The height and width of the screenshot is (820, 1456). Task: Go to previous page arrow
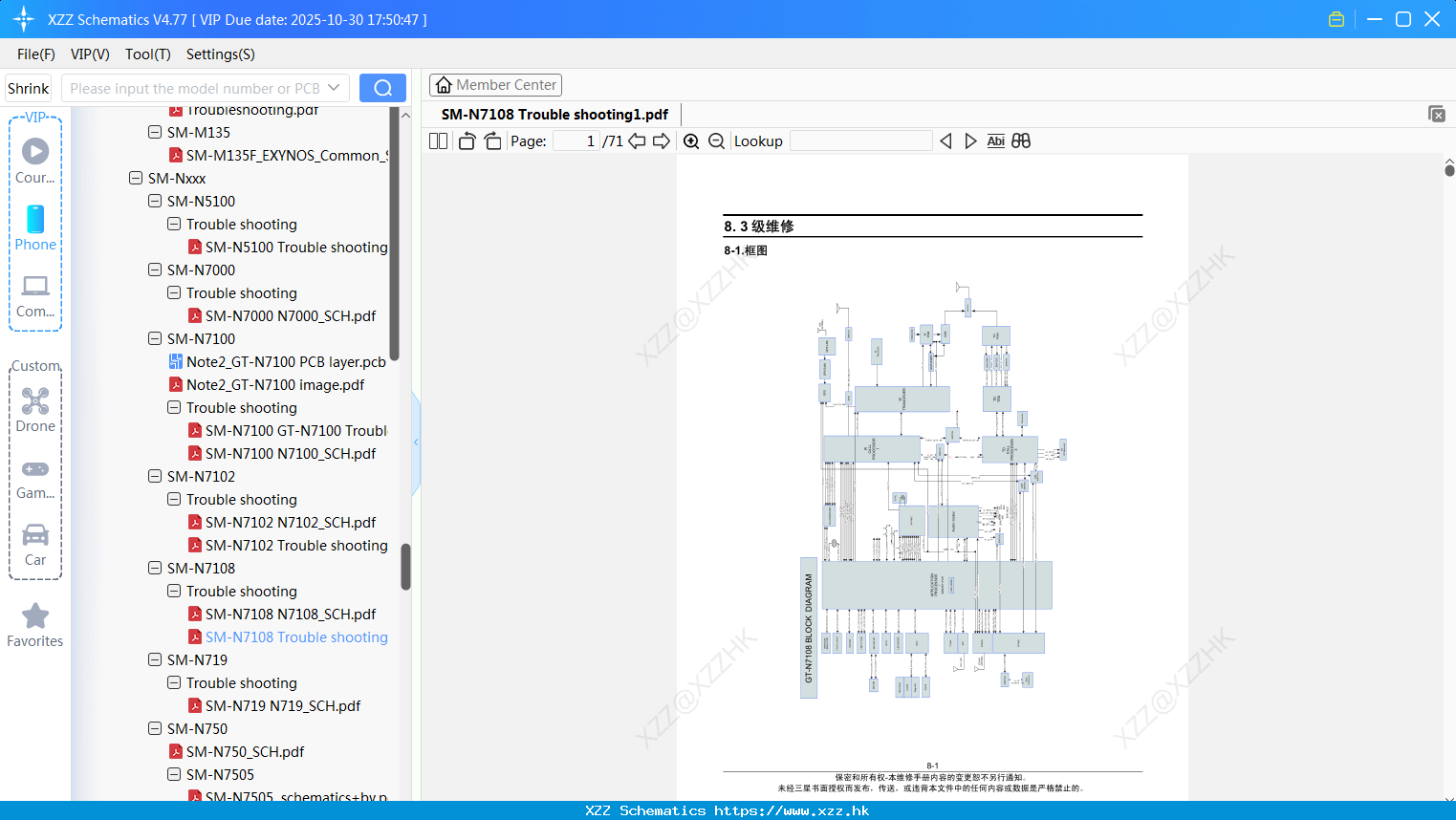[637, 141]
